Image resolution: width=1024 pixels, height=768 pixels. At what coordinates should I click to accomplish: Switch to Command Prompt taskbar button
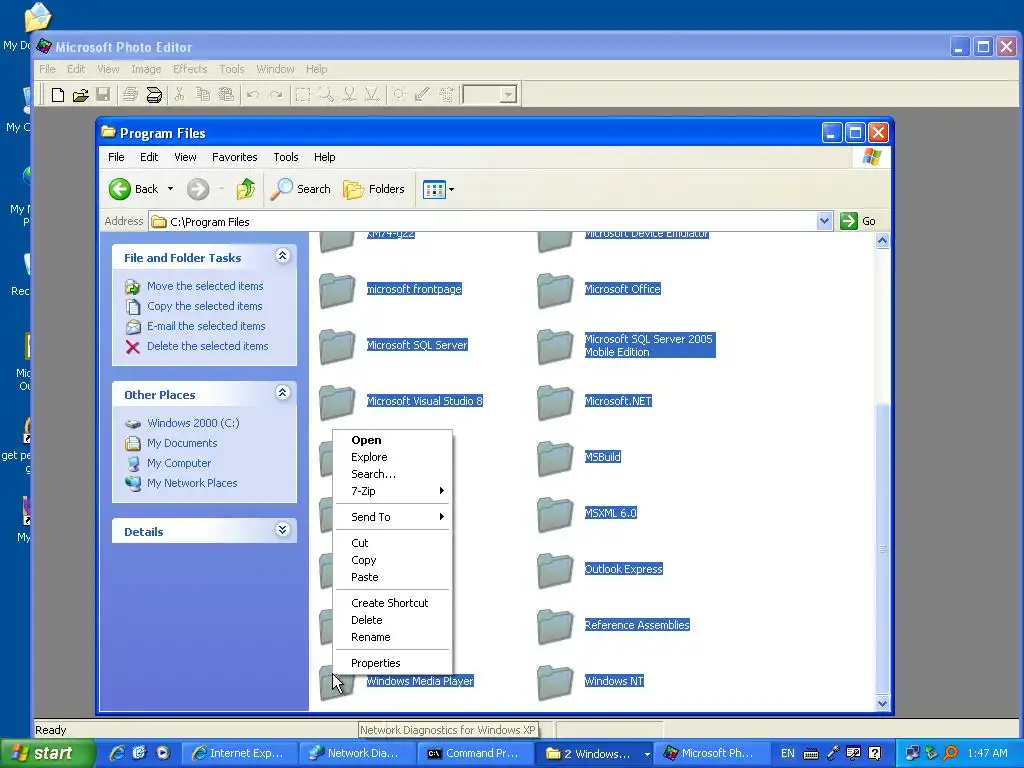click(474, 754)
